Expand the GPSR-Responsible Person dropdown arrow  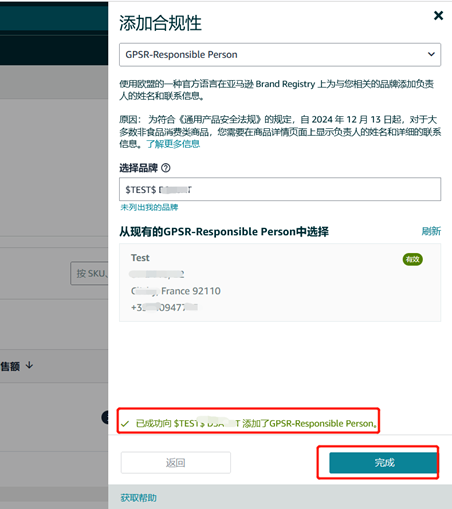coord(431,54)
